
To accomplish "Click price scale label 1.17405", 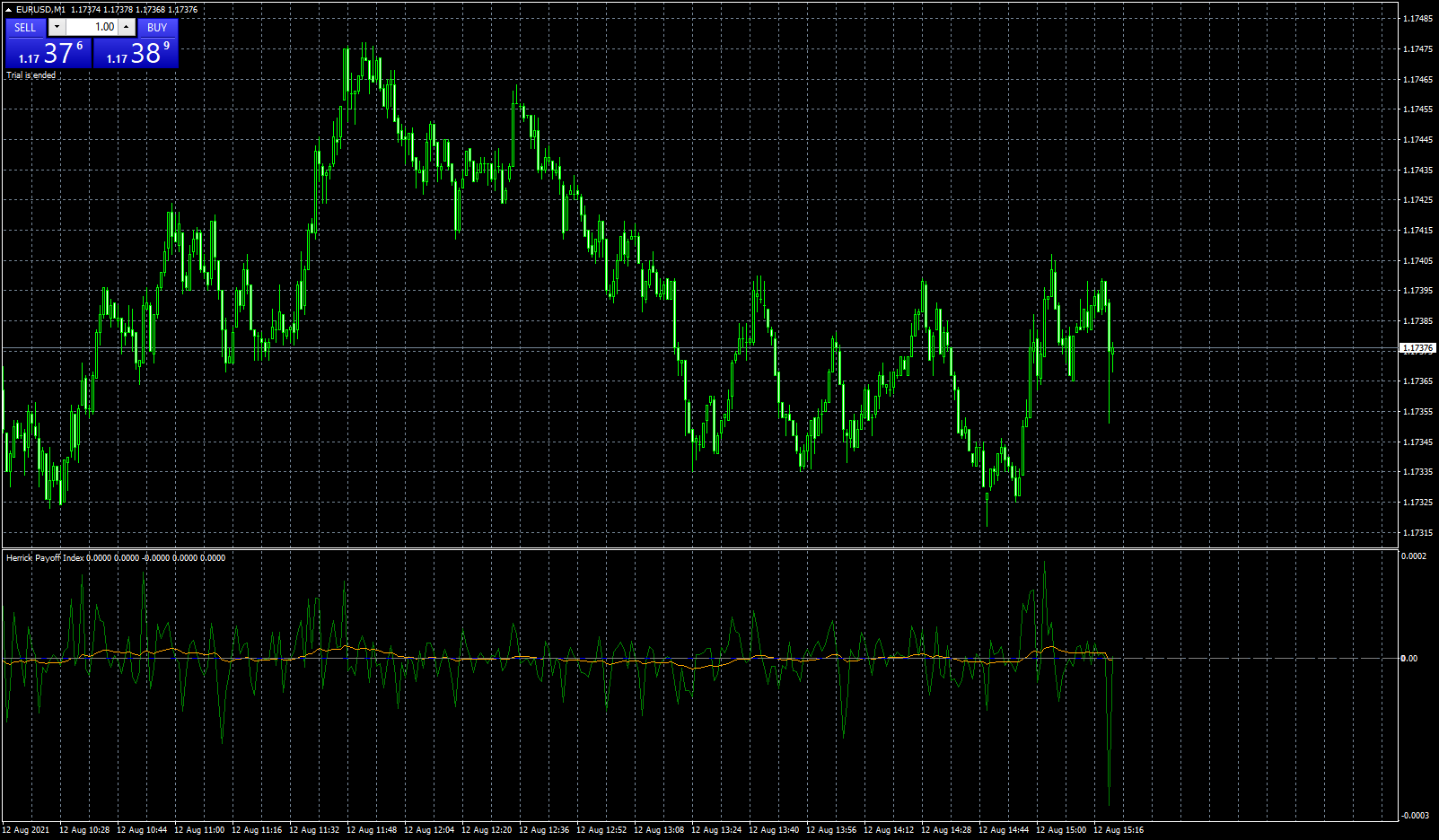I will [1417, 260].
